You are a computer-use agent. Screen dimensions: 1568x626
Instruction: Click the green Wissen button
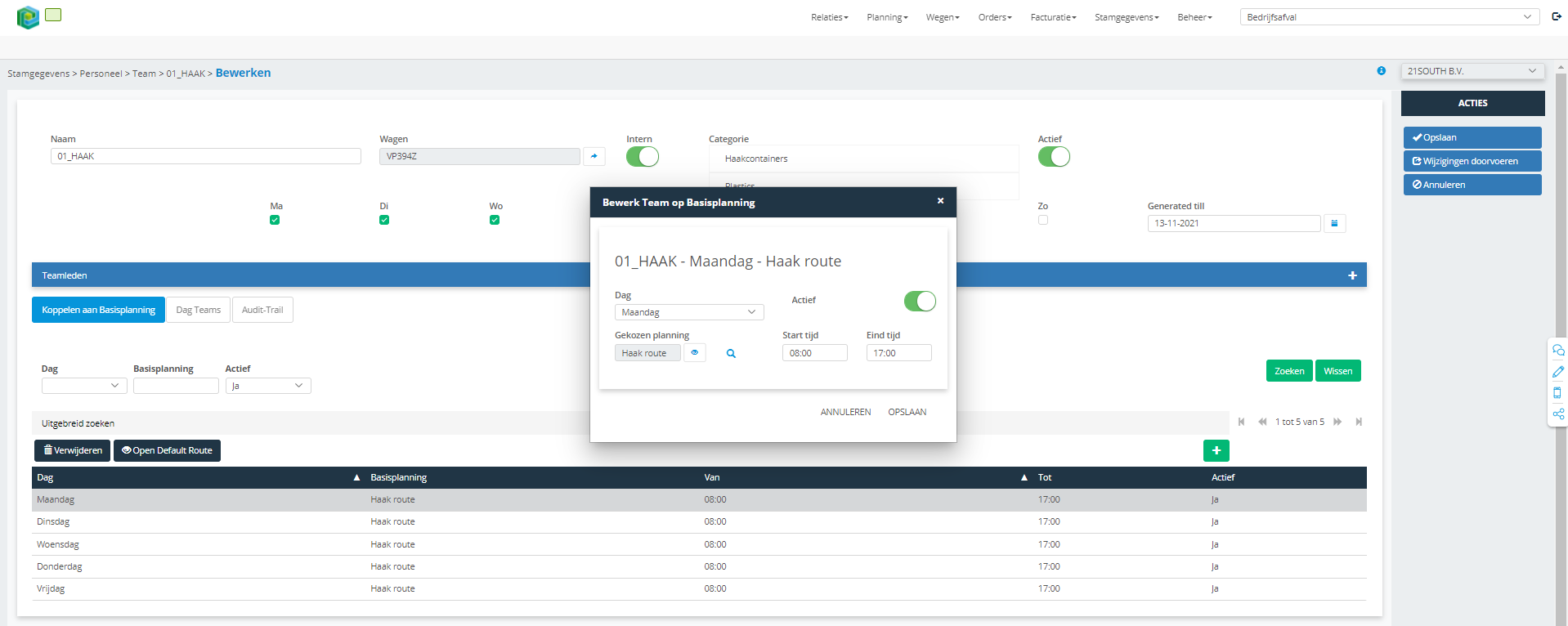pyautogui.click(x=1338, y=371)
